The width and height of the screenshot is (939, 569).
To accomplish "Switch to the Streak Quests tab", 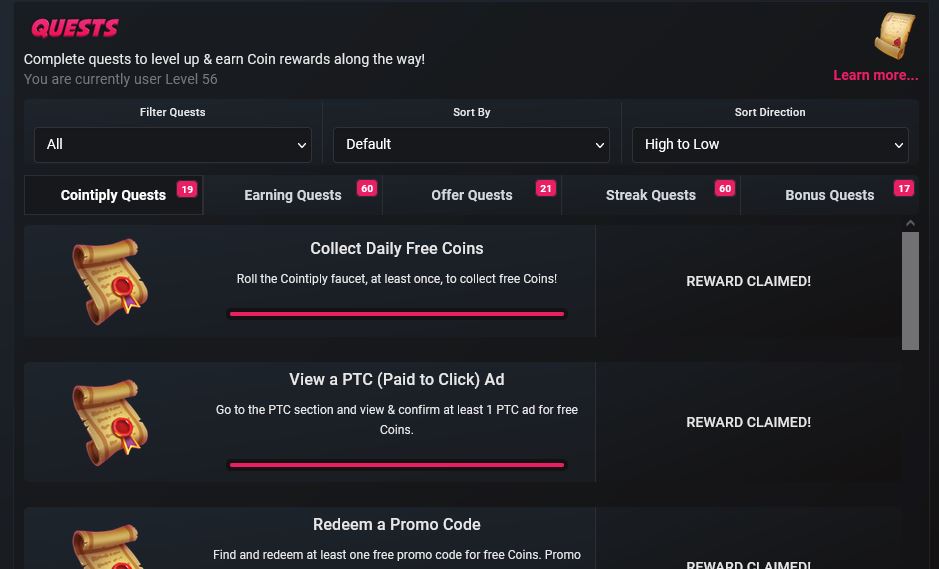I will [651, 195].
